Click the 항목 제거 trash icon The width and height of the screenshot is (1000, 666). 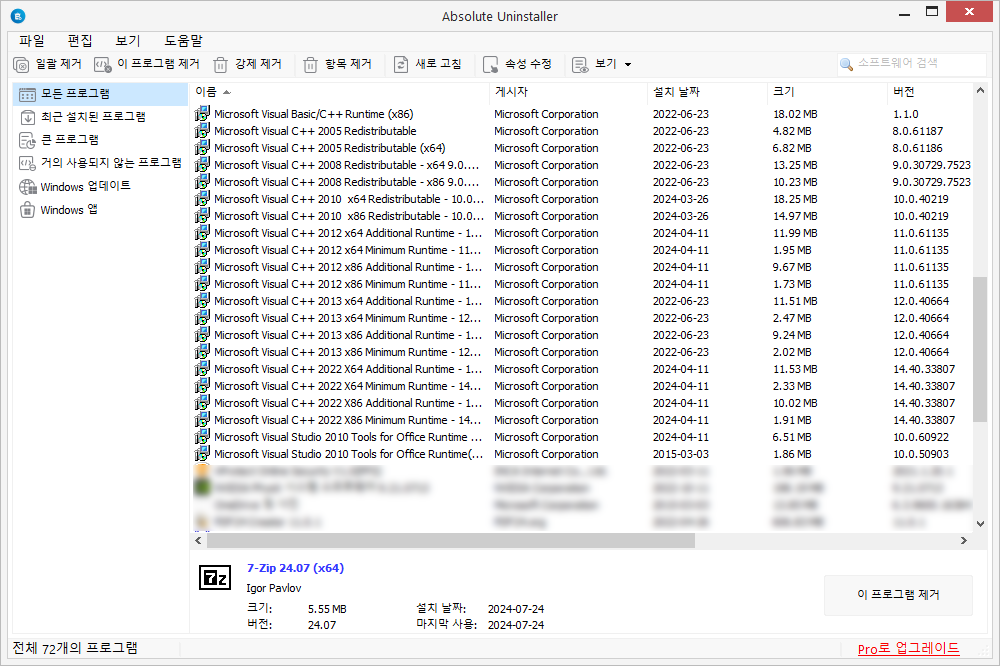310,64
